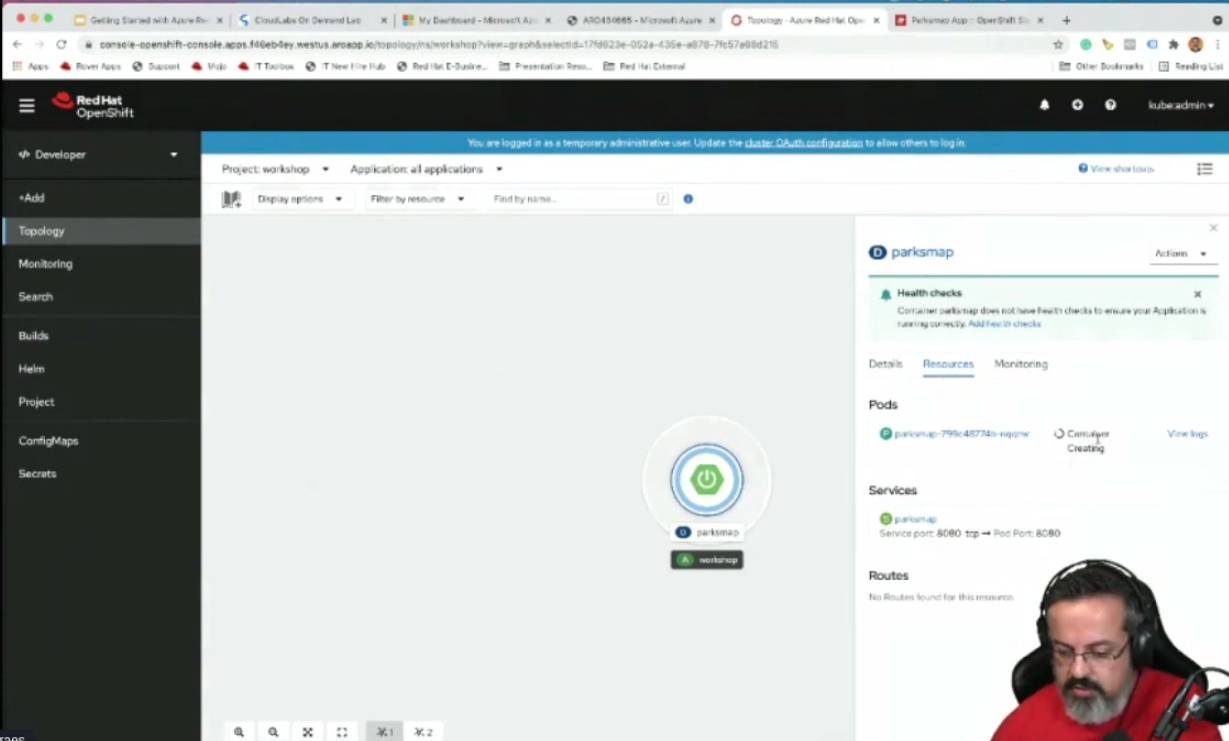Open Other Bookmarks folder

pos(1101,66)
